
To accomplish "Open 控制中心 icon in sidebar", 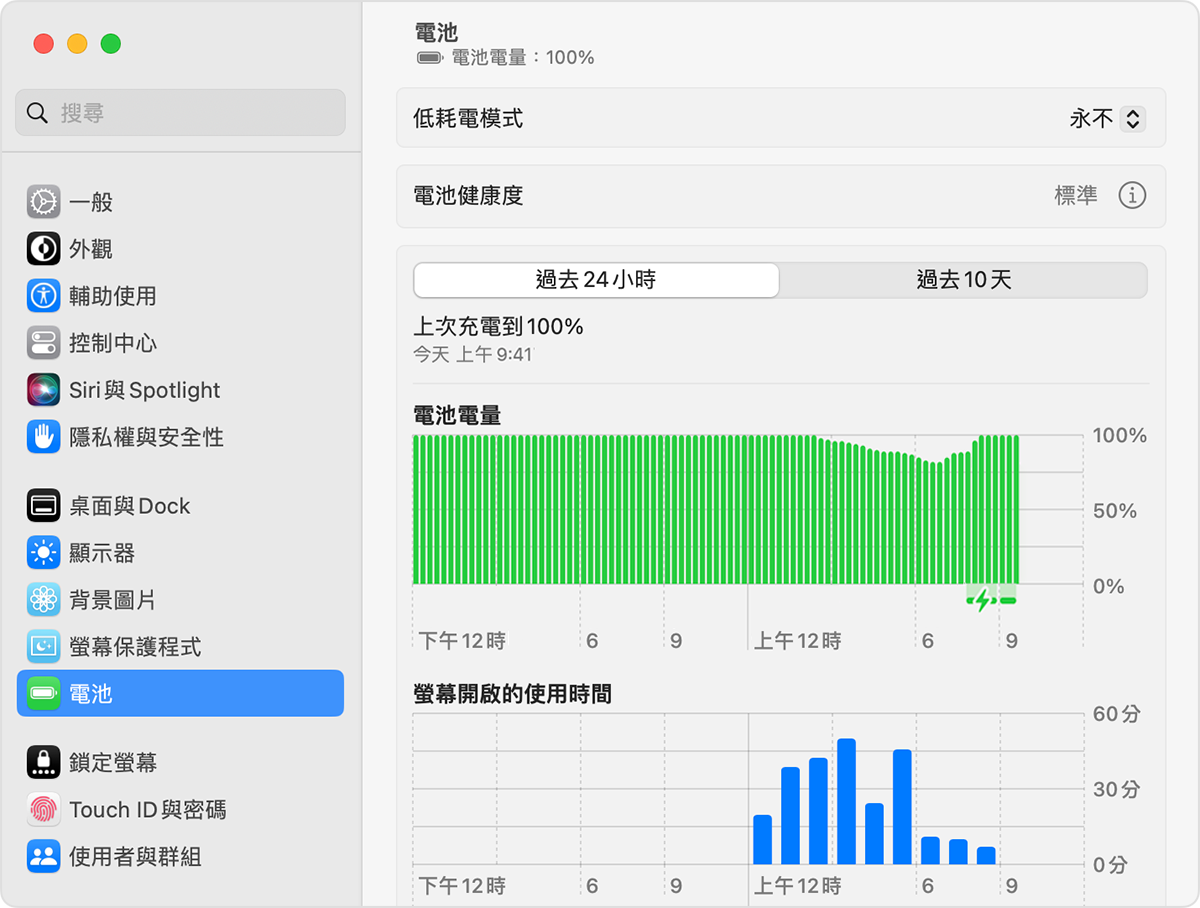I will (x=43, y=343).
